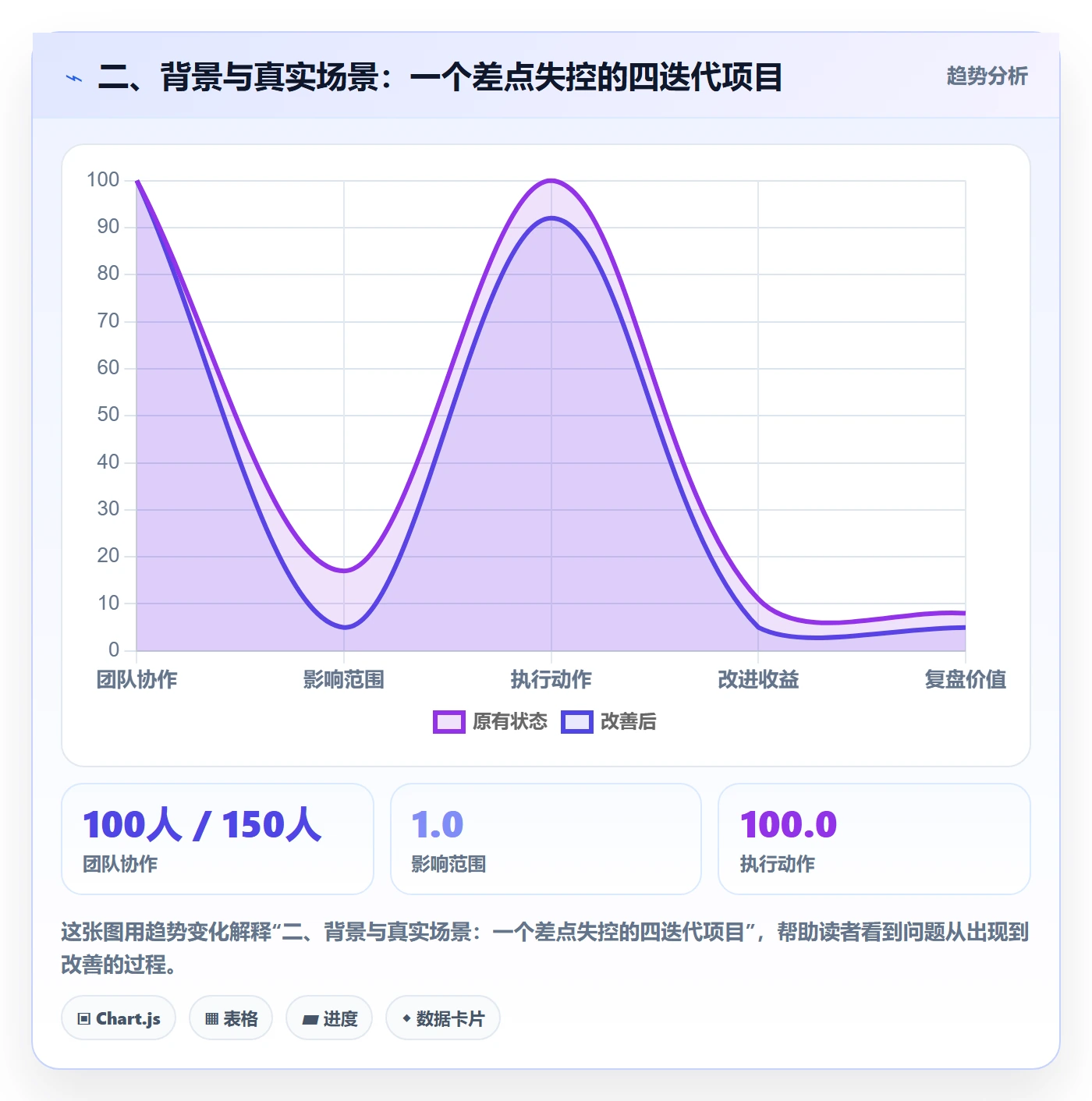The width and height of the screenshot is (1092, 1101).
Task: Click the 0 y-axis tick label
Action: coord(114,650)
